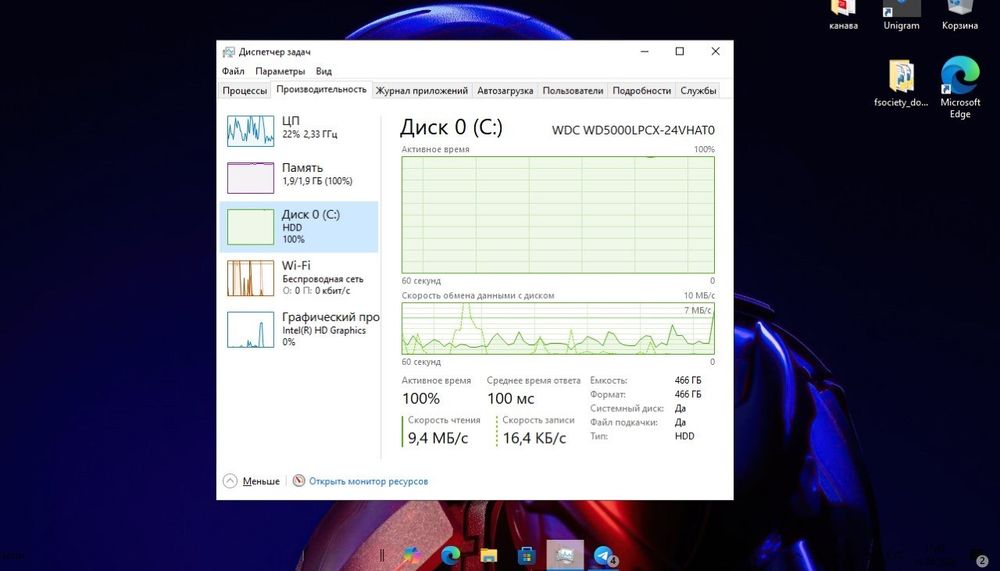Open the канава desktop icon
The height and width of the screenshot is (571, 1000).
(843, 15)
